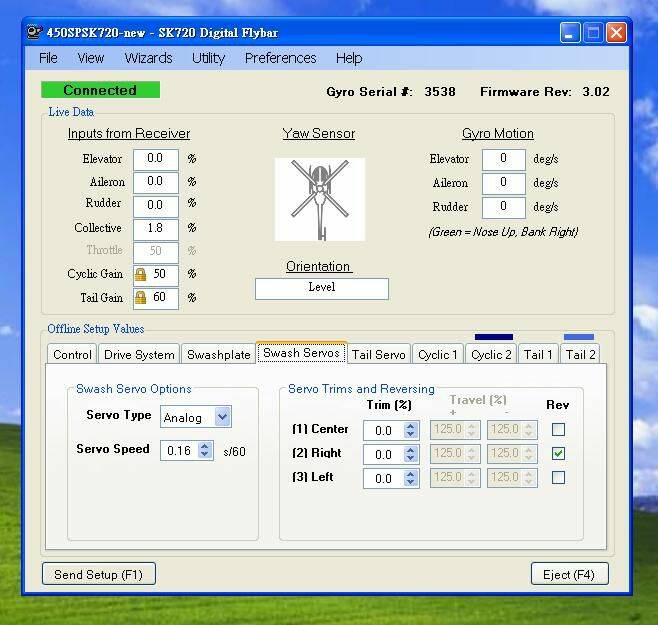
Task: Switch to the Swashplate tab
Action: pos(219,355)
